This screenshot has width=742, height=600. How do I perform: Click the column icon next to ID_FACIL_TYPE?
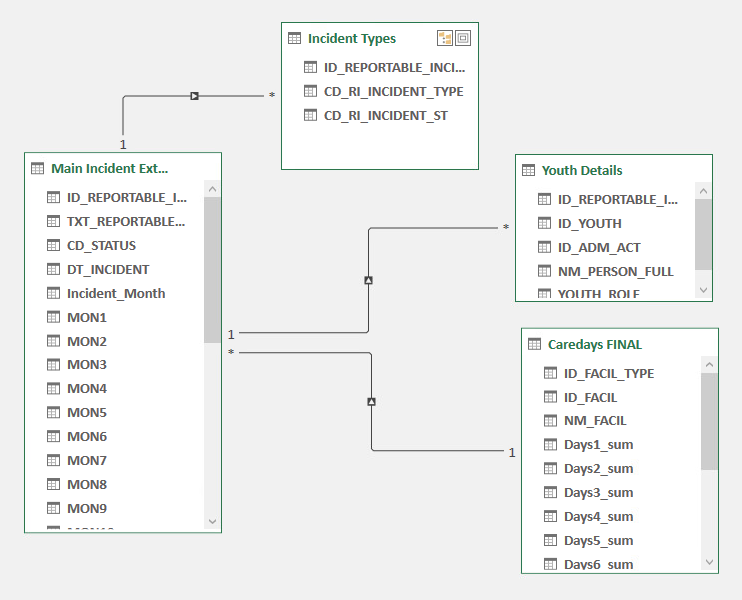point(550,373)
